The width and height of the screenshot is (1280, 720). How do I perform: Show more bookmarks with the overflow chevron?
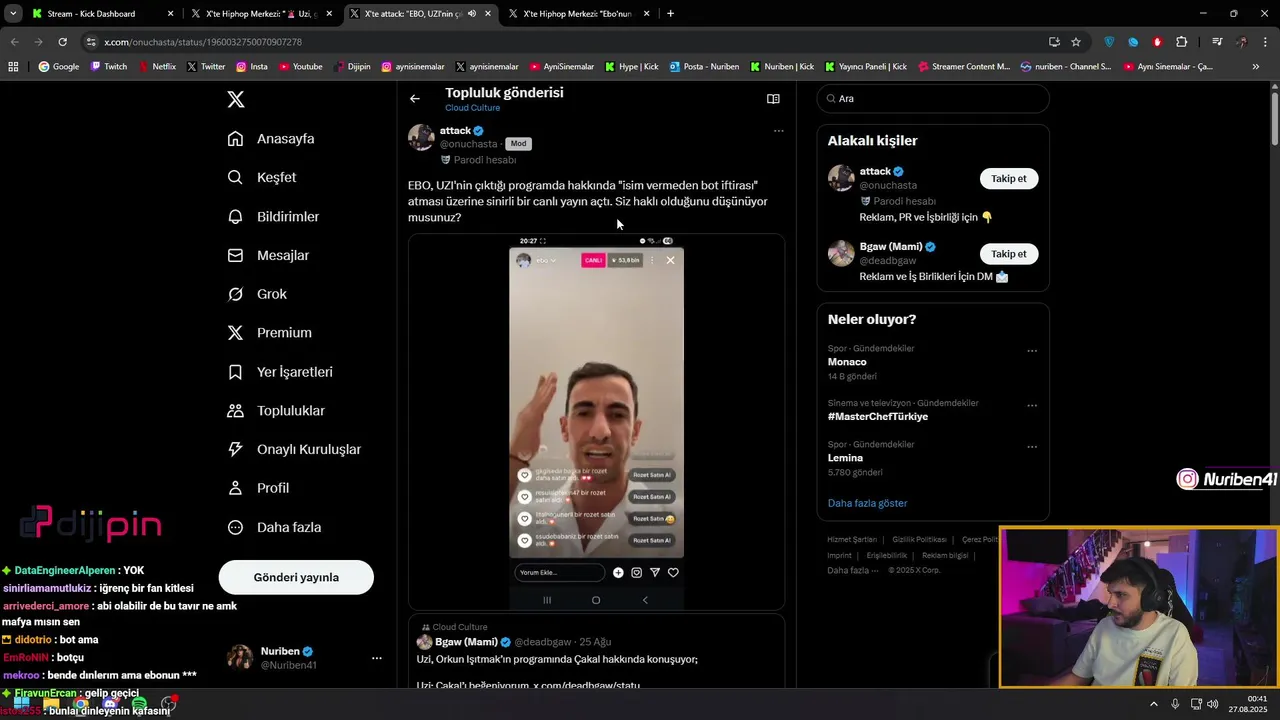pyautogui.click(x=1256, y=67)
